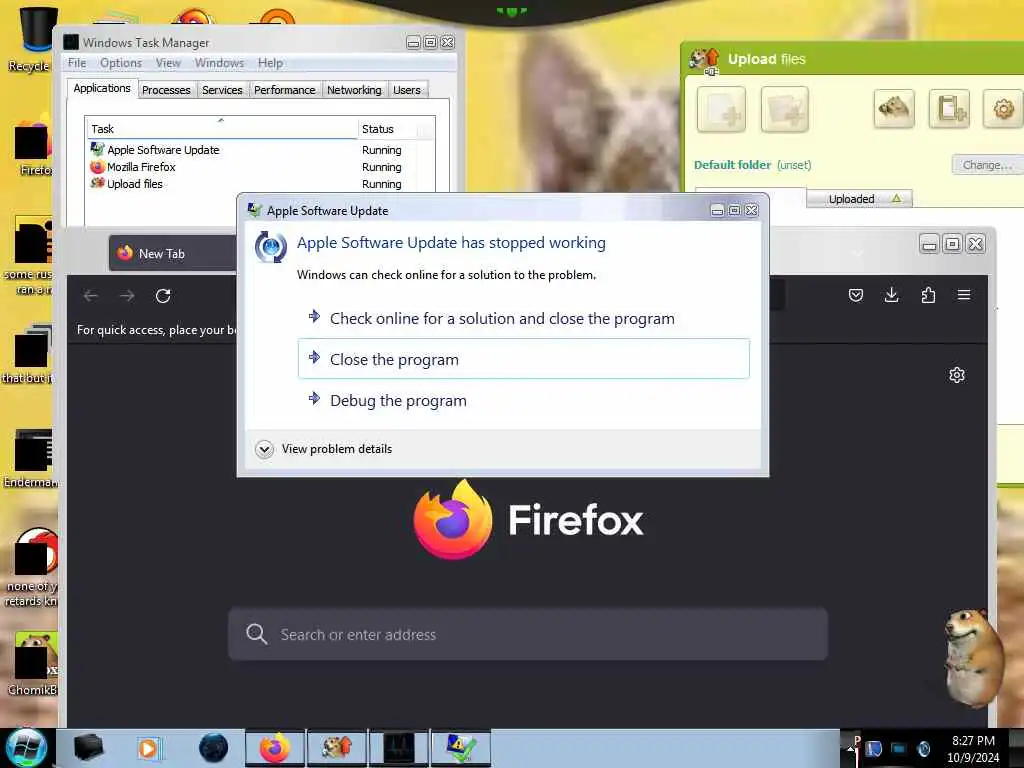This screenshot has height=768, width=1024.
Task: Click the add folder icon in Upload files
Action: point(784,109)
